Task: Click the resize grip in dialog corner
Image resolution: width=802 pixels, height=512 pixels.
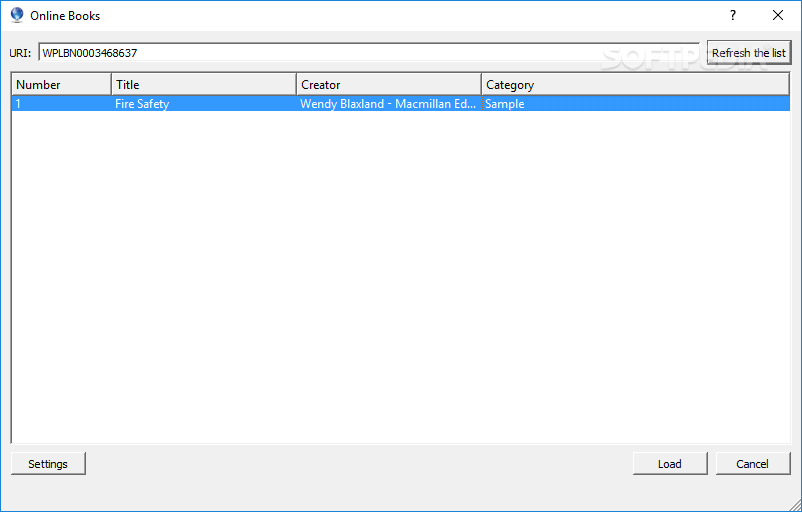Action: pyautogui.click(x=794, y=504)
